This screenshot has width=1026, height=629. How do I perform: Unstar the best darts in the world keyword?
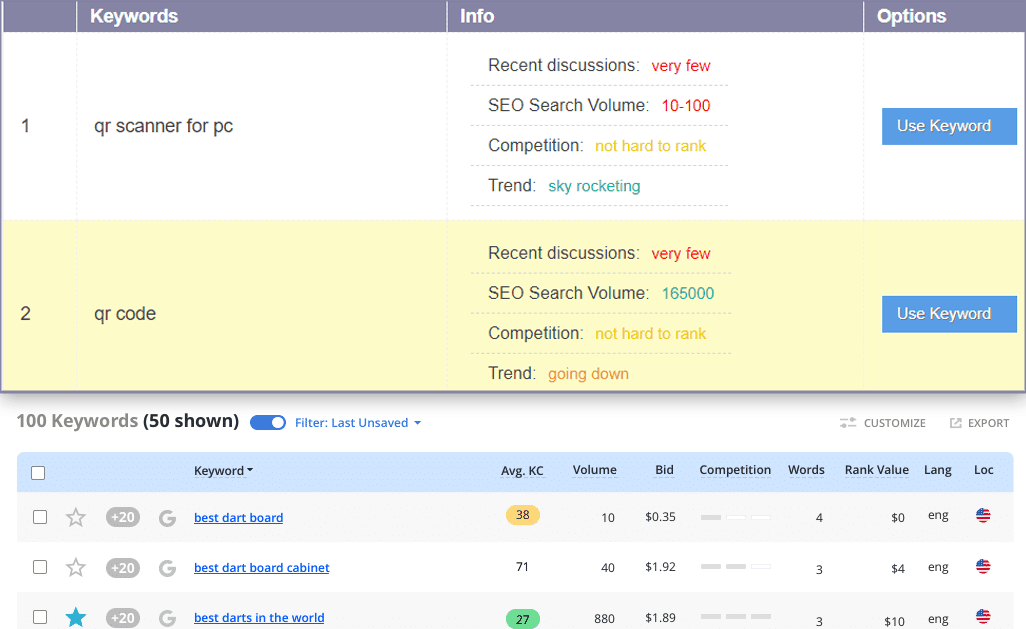pyautogui.click(x=76, y=617)
